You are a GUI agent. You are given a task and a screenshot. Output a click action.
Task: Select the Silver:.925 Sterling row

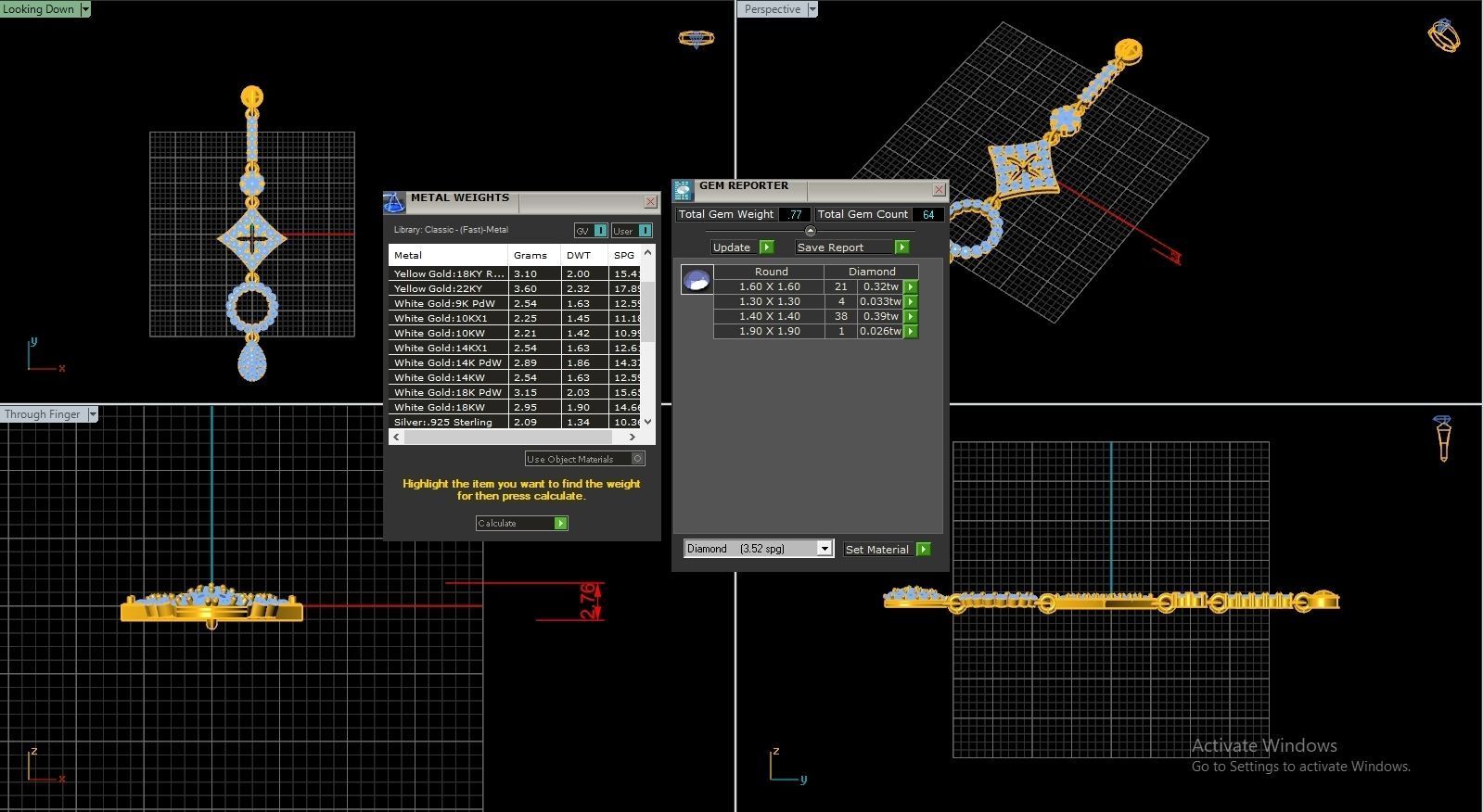pyautogui.click(x=516, y=422)
